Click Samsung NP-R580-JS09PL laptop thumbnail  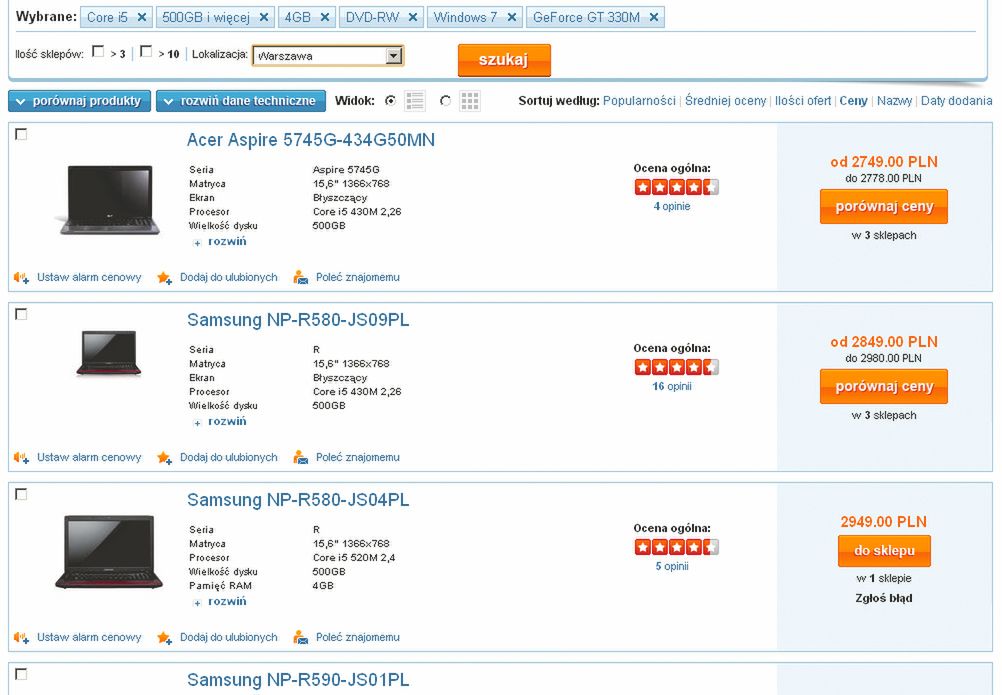click(x=109, y=353)
